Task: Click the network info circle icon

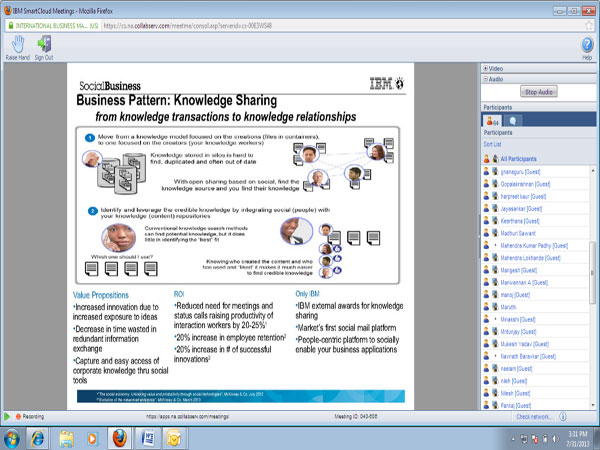Action: pyautogui.click(x=562, y=416)
